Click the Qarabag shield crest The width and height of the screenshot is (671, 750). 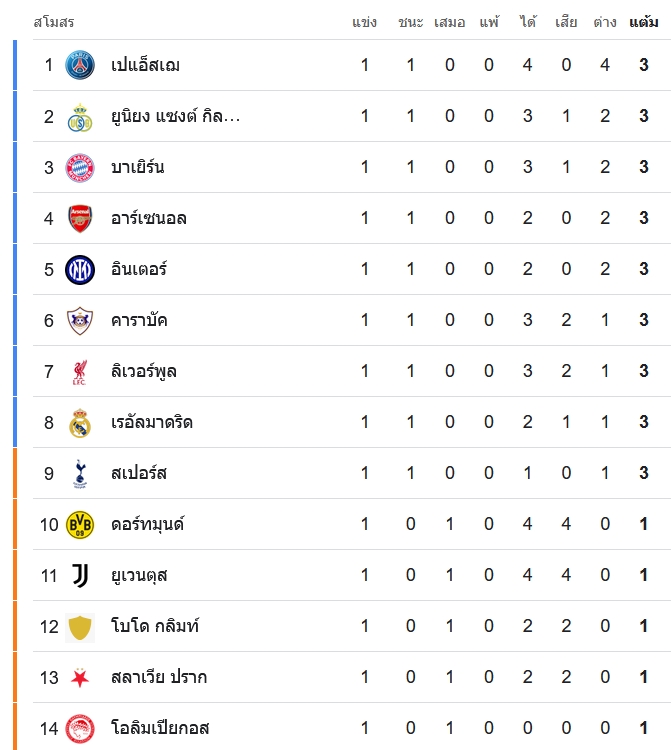tap(80, 320)
